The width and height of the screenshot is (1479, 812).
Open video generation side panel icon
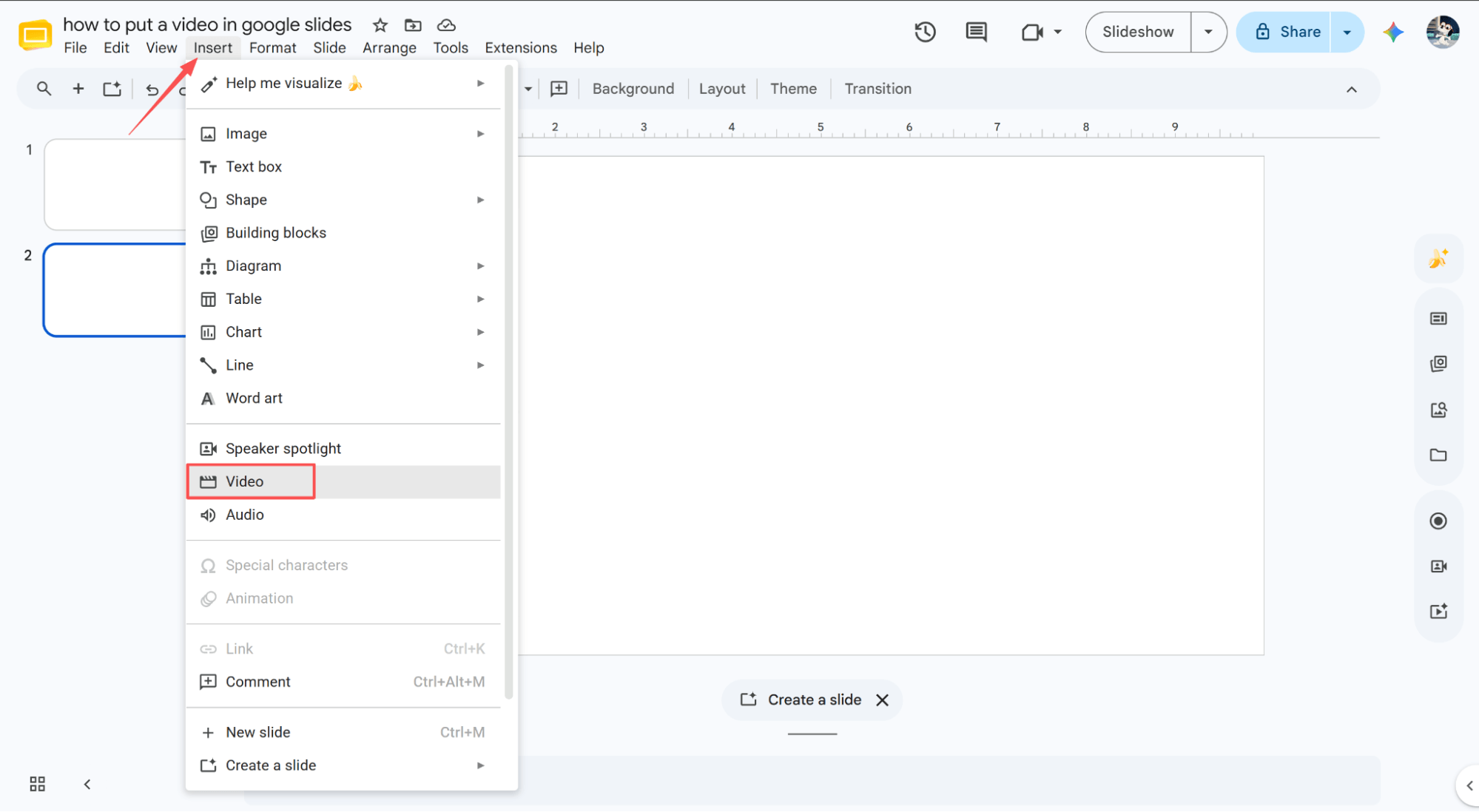click(1438, 612)
